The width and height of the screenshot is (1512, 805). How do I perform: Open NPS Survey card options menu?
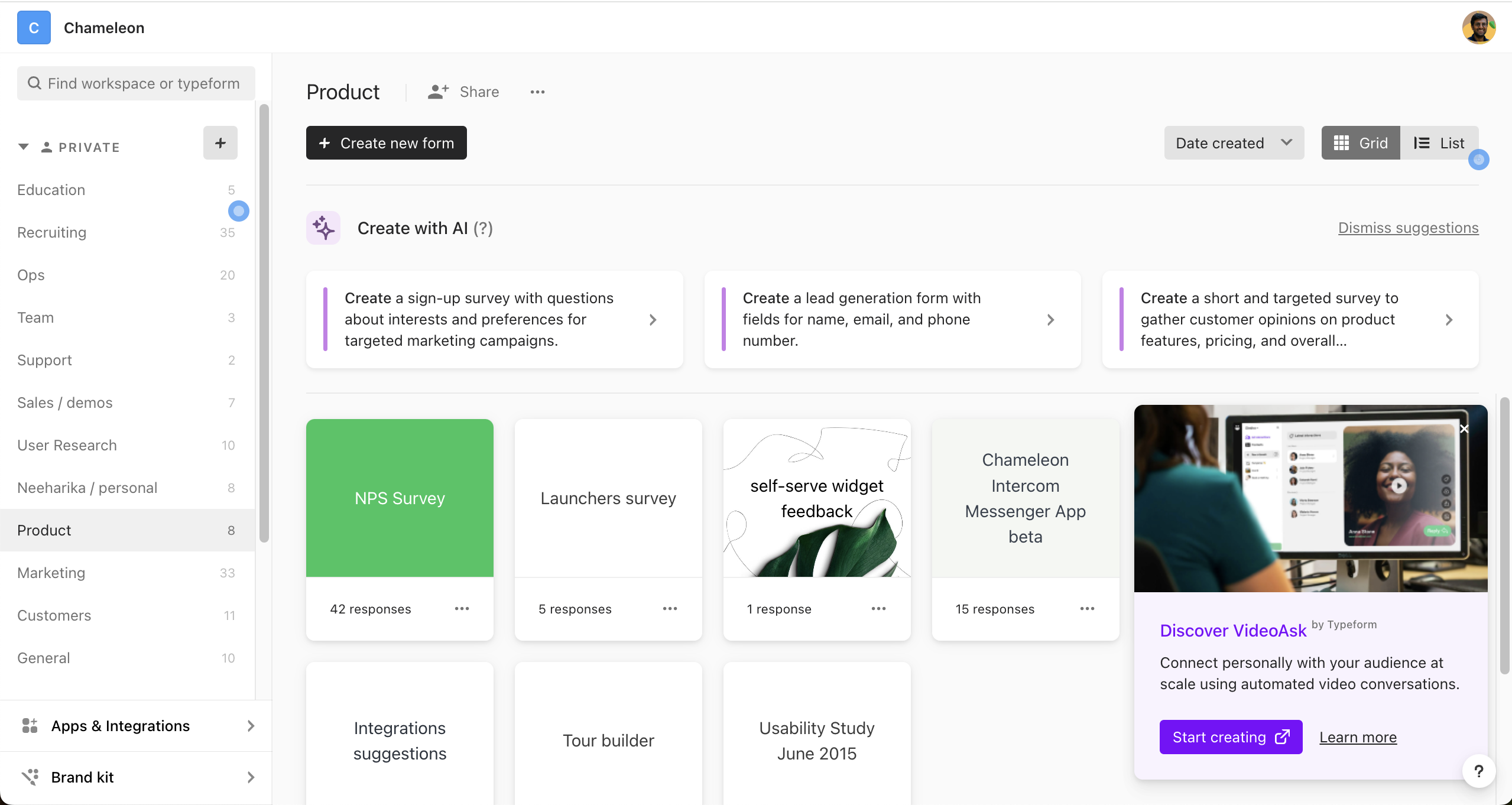(x=462, y=609)
